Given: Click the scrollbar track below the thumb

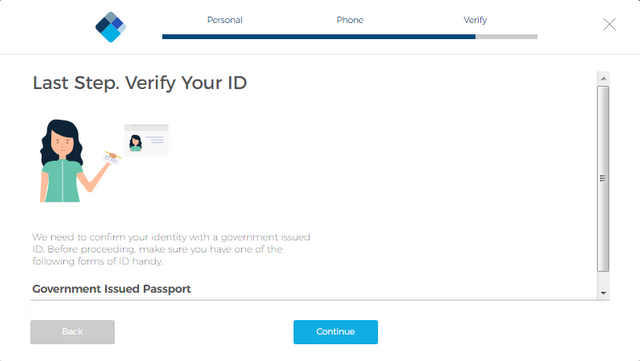Looking at the screenshot, I should point(603,279).
